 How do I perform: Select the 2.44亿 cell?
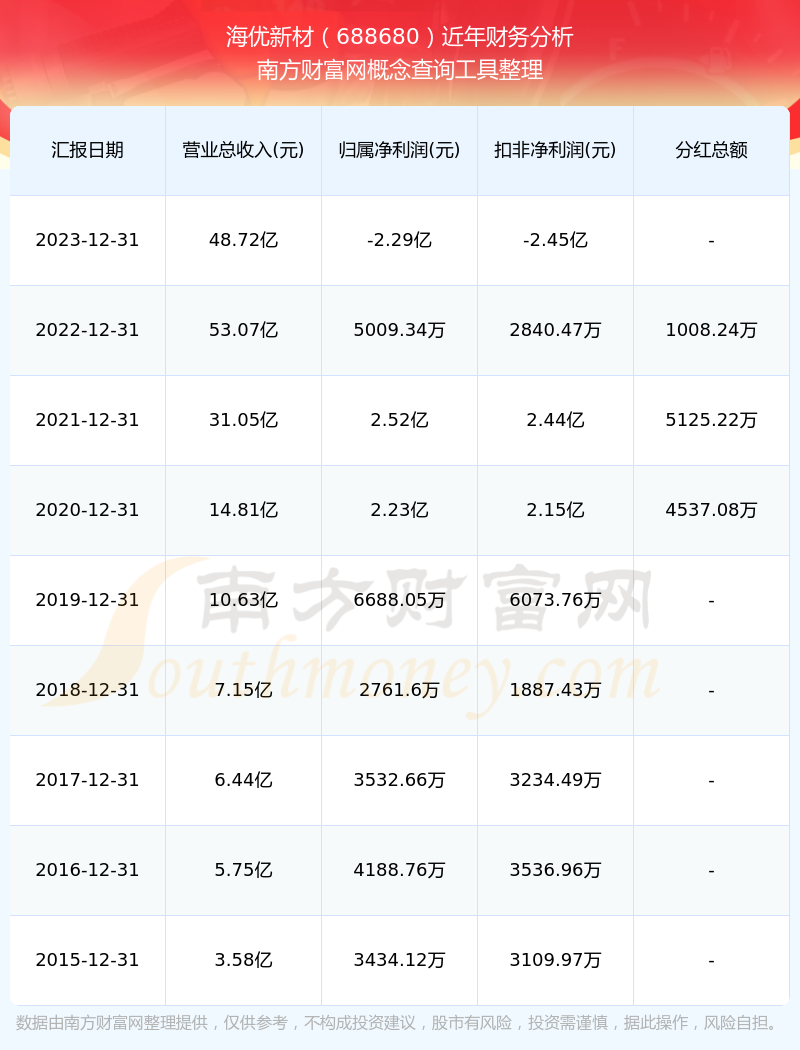click(x=556, y=421)
